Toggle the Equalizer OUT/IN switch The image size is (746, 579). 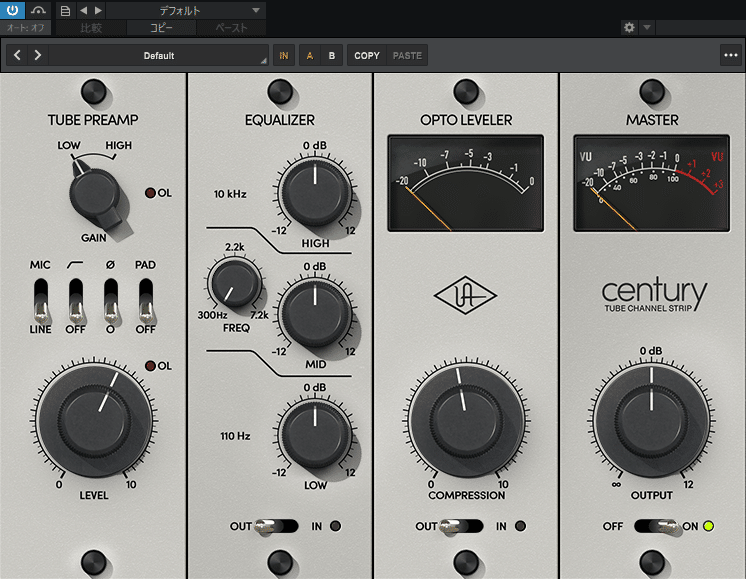tap(276, 526)
